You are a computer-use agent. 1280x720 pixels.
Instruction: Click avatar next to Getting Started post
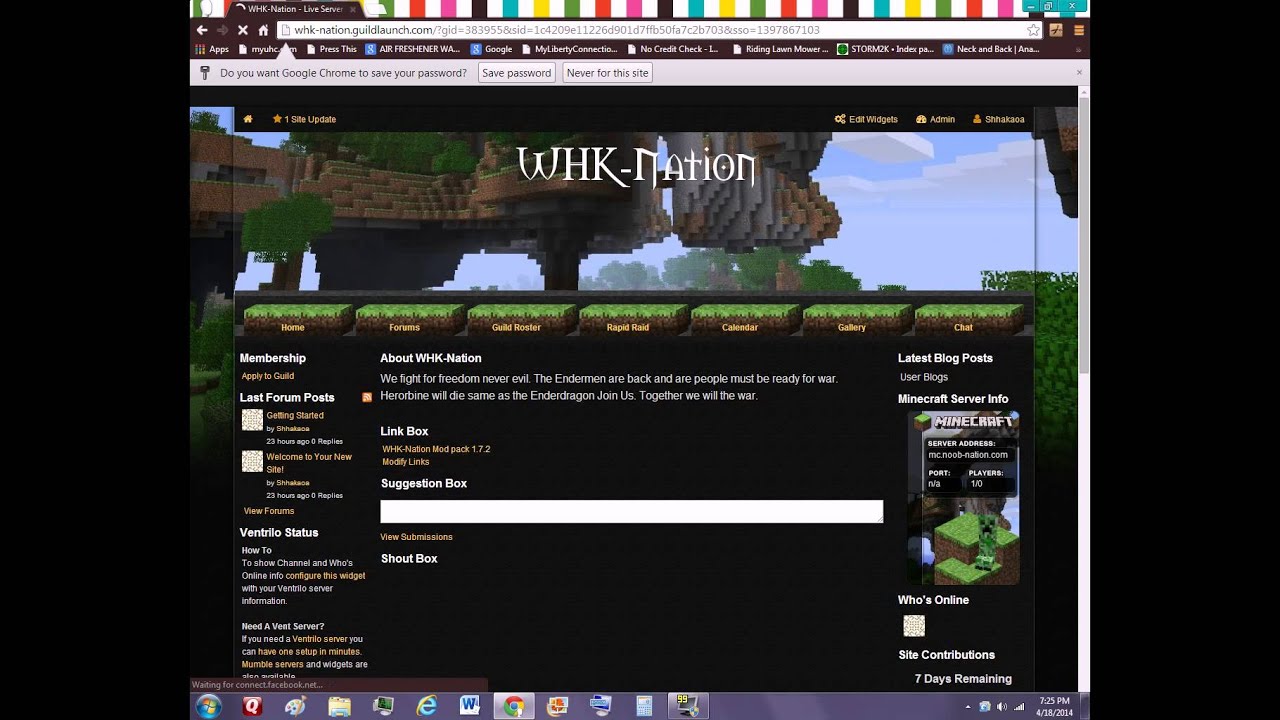252,420
